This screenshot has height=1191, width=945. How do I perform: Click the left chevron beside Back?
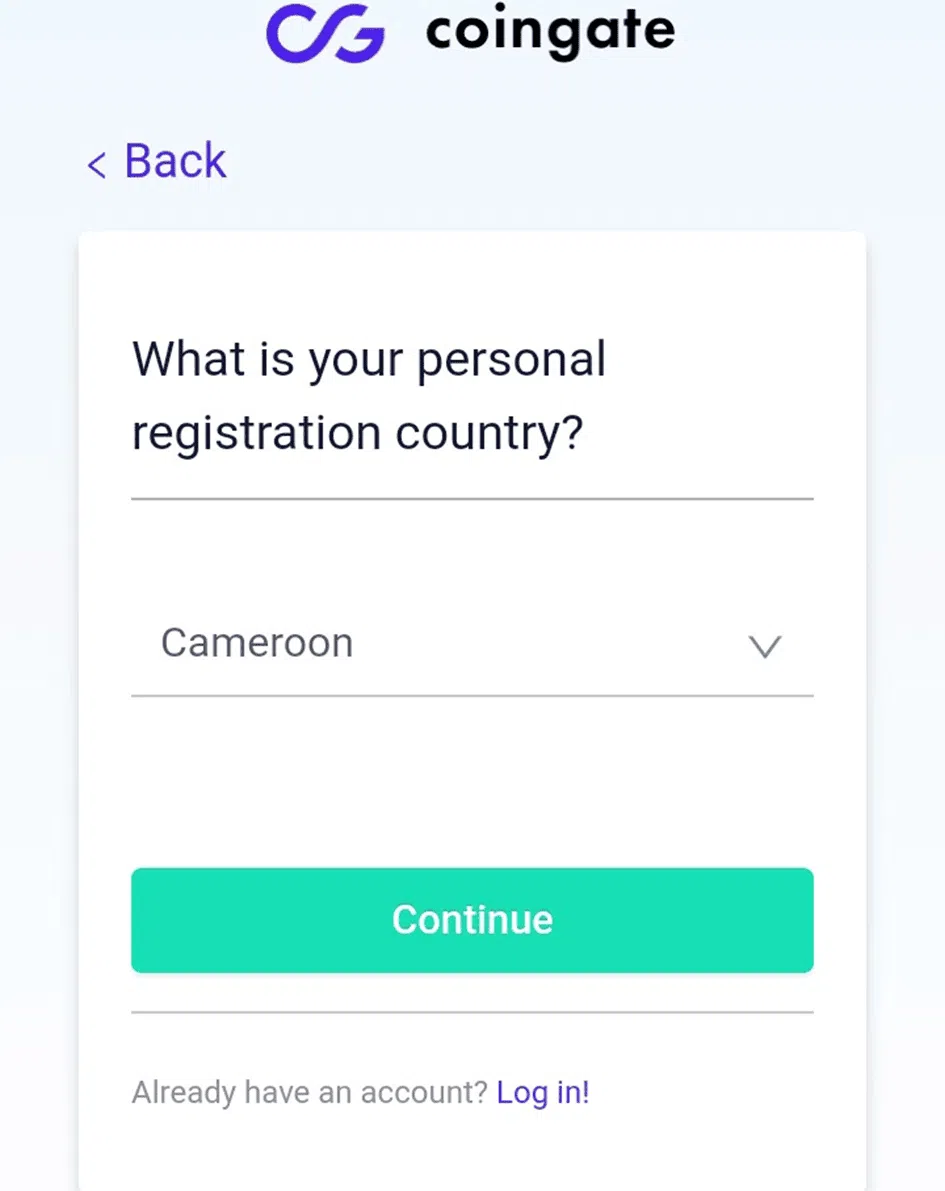[96, 165]
